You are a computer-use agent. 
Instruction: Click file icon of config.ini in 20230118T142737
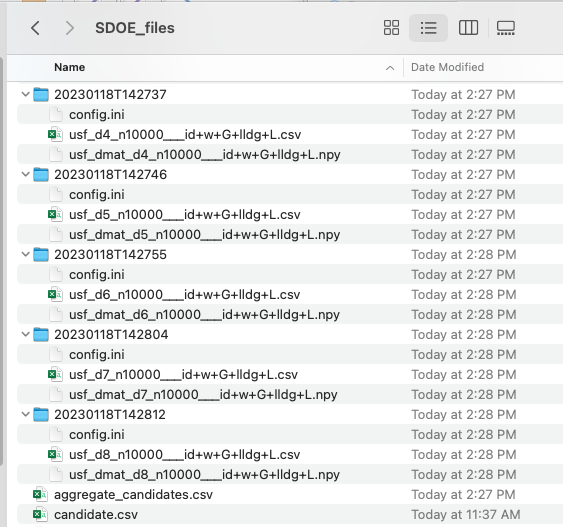(56, 115)
